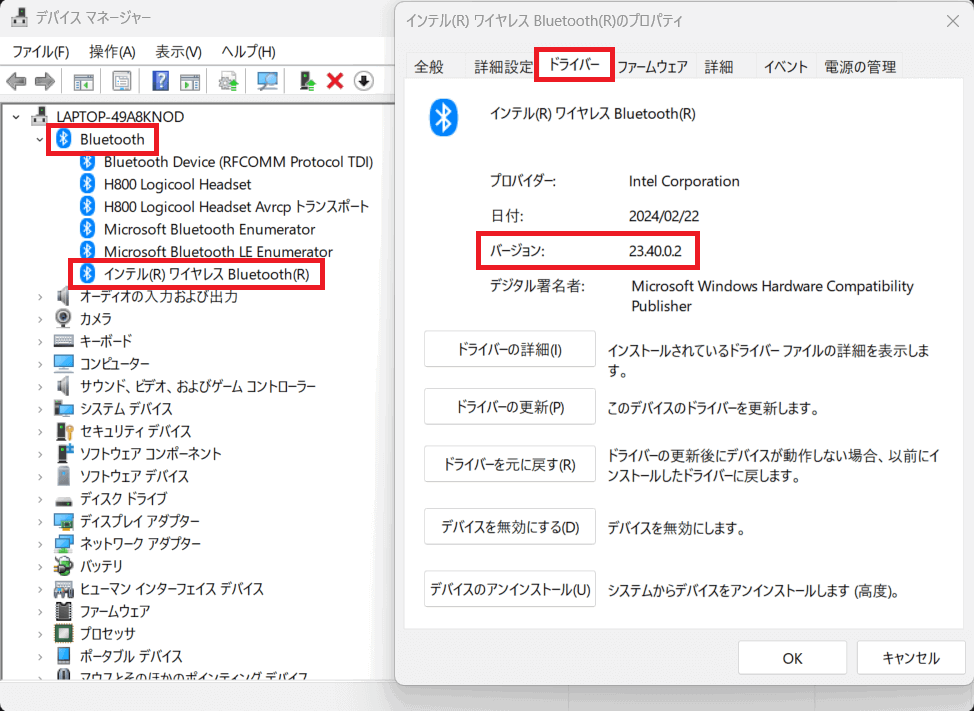Select Bluetooth Device (RFCOMM Protocol TDI) in tree
The image size is (974, 711).
point(239,162)
